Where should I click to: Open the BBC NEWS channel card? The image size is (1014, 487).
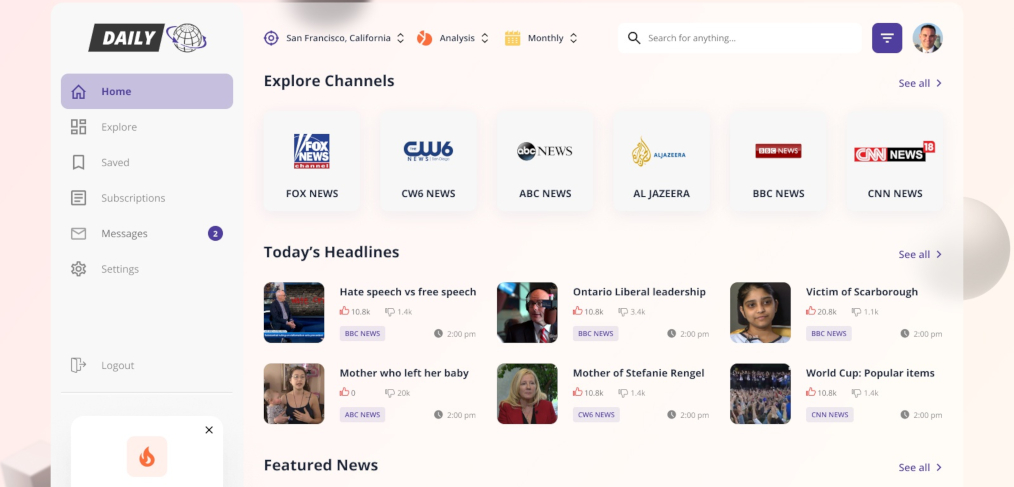779,161
